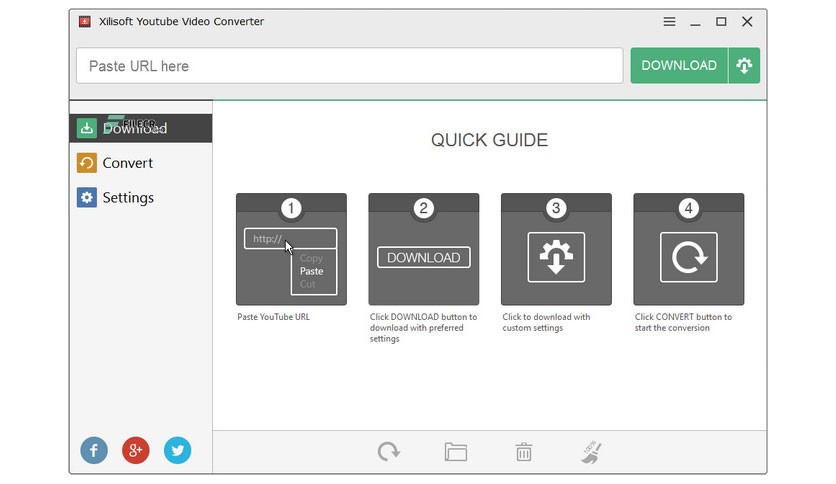The height and width of the screenshot is (484, 836).
Task: Click the 'Paste YouTube URL' caption
Action: 274,317
